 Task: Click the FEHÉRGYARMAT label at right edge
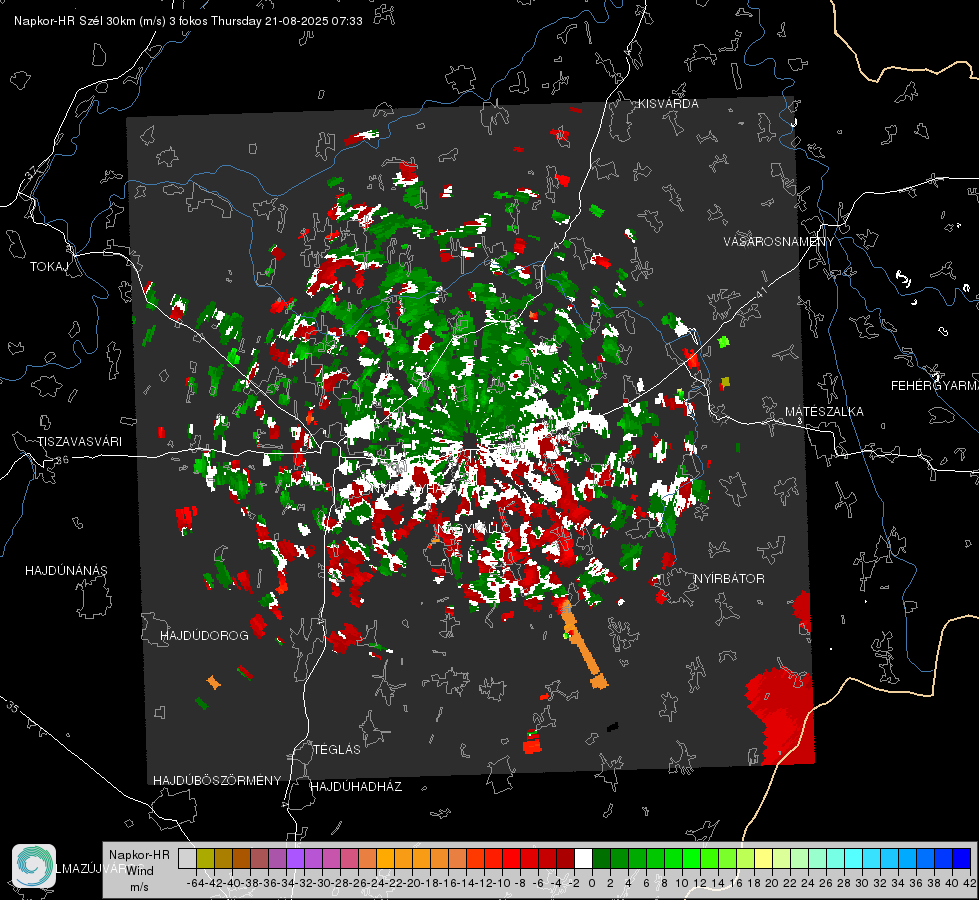[934, 386]
